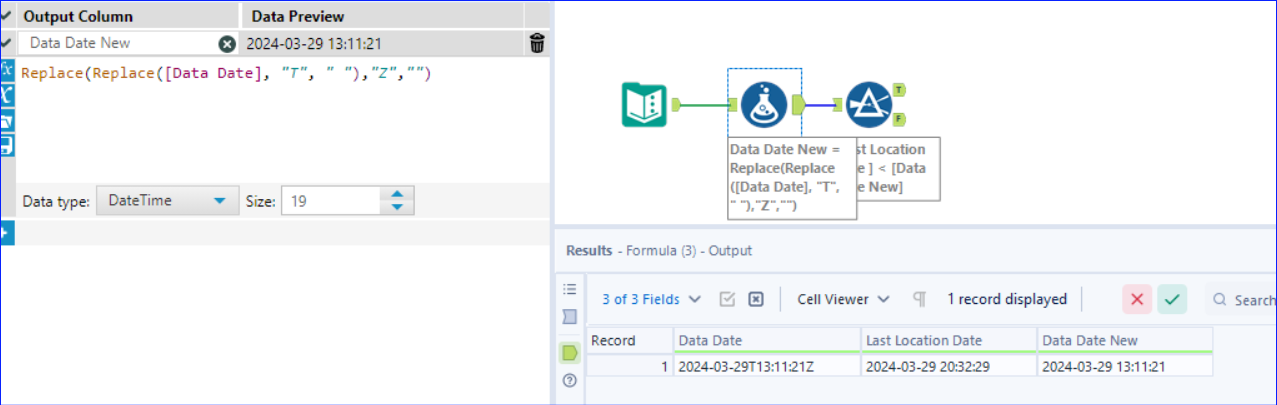This screenshot has height=405, width=1277.
Task: Click the Data Date column header
Action: pyautogui.click(x=765, y=340)
